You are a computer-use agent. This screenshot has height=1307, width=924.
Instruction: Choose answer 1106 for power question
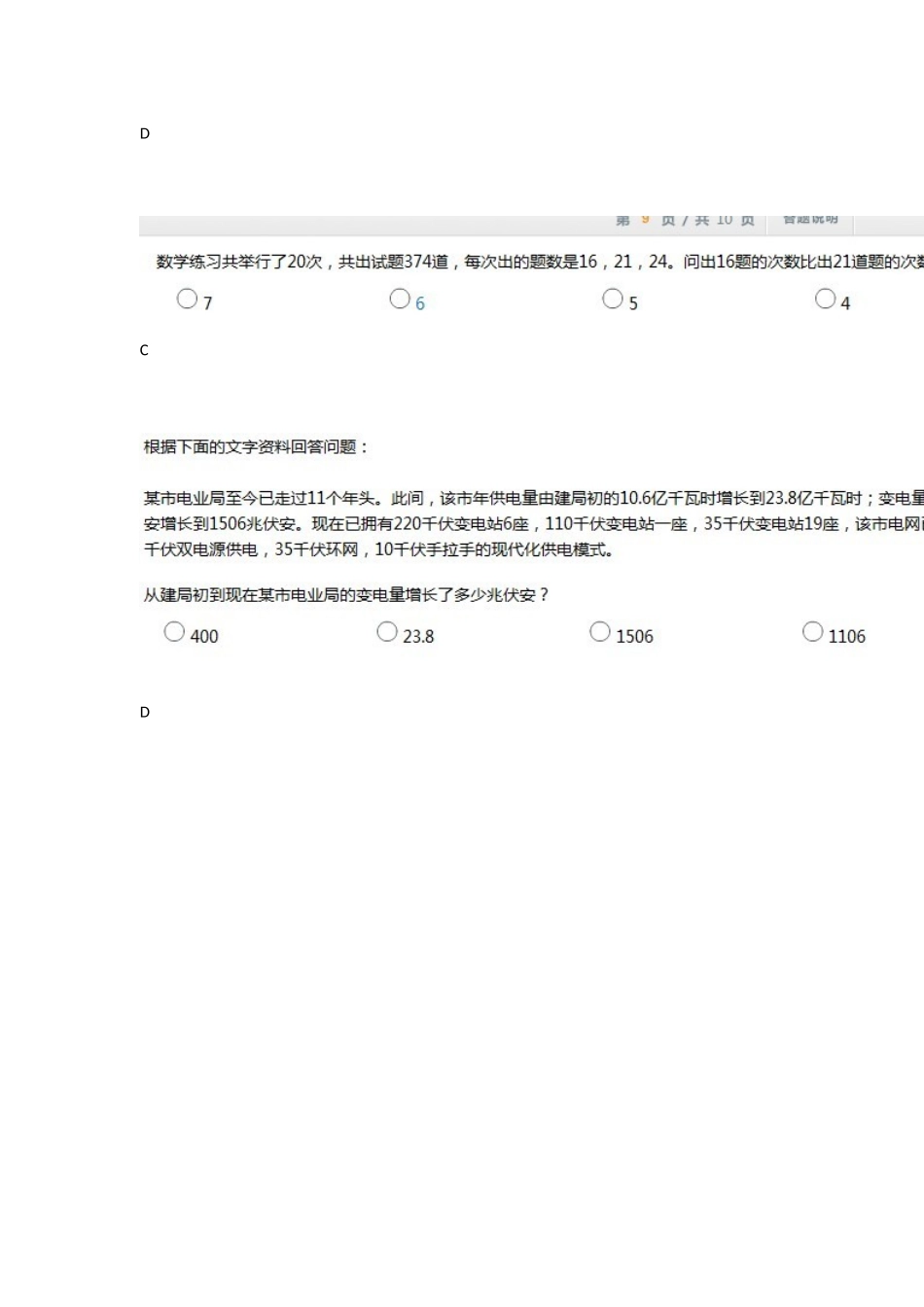tap(812, 632)
